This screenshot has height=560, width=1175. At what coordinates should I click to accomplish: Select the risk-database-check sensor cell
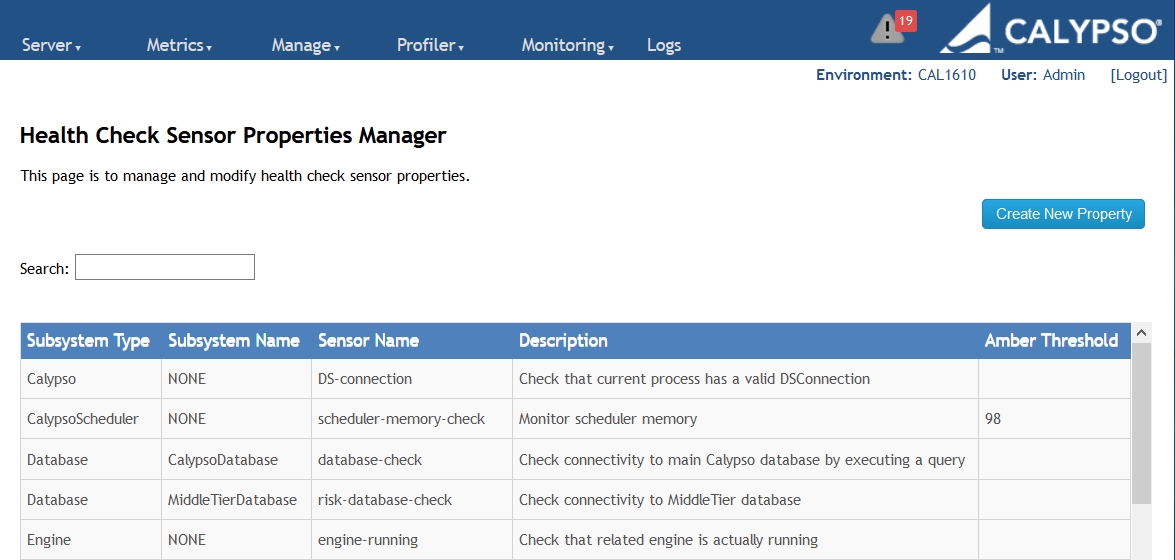coord(412,499)
